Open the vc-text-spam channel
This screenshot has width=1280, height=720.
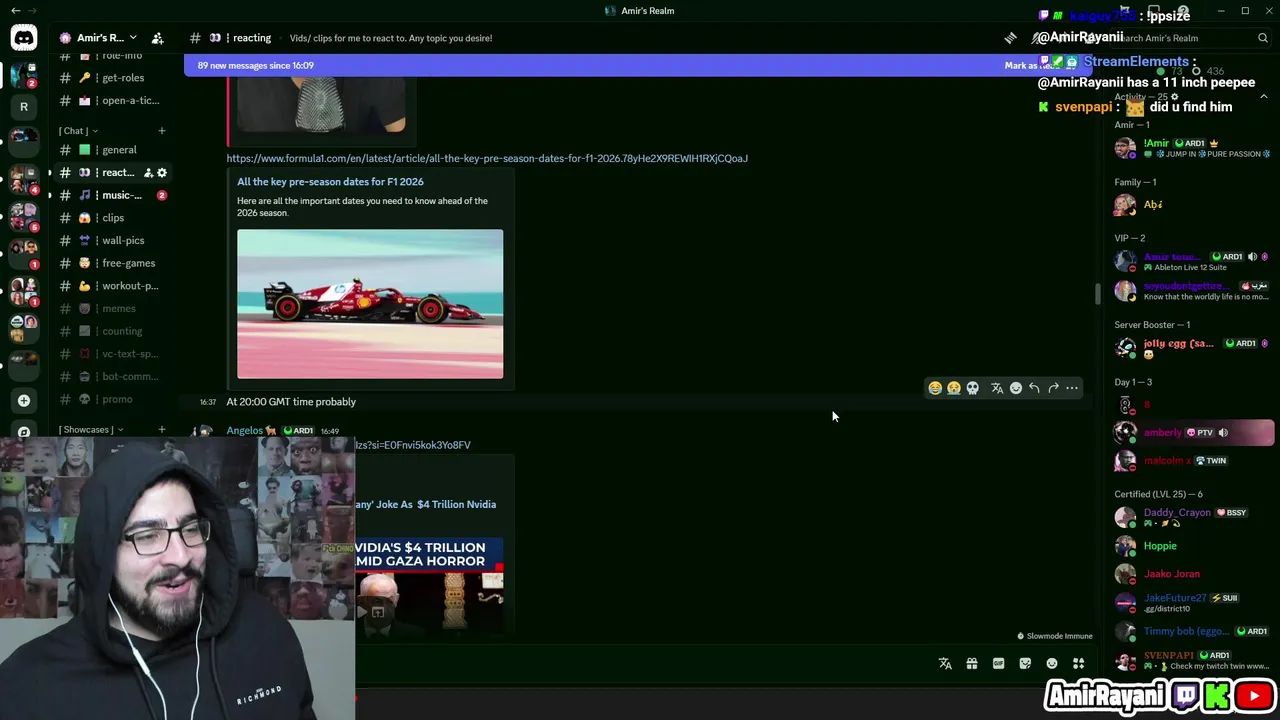click(112, 354)
